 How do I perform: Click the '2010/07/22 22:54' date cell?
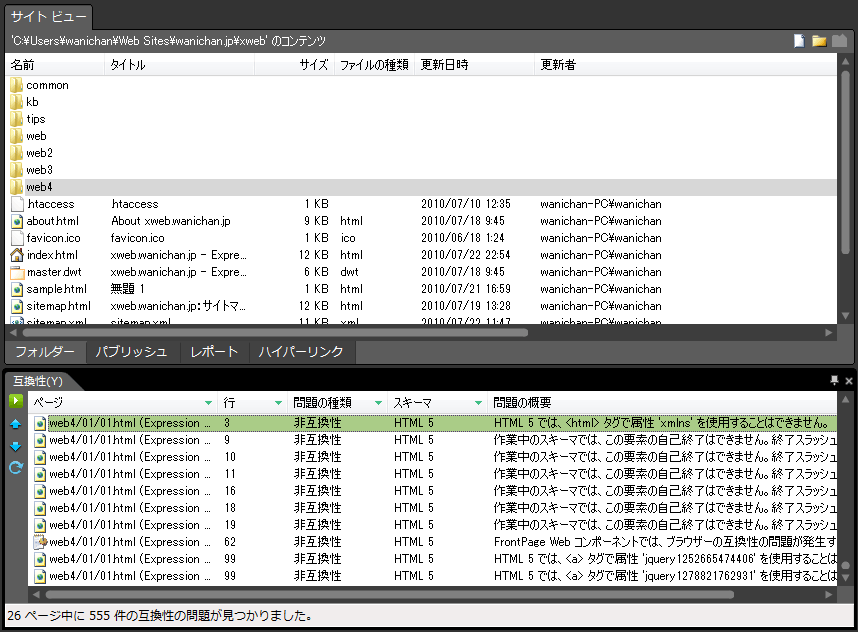click(466, 255)
